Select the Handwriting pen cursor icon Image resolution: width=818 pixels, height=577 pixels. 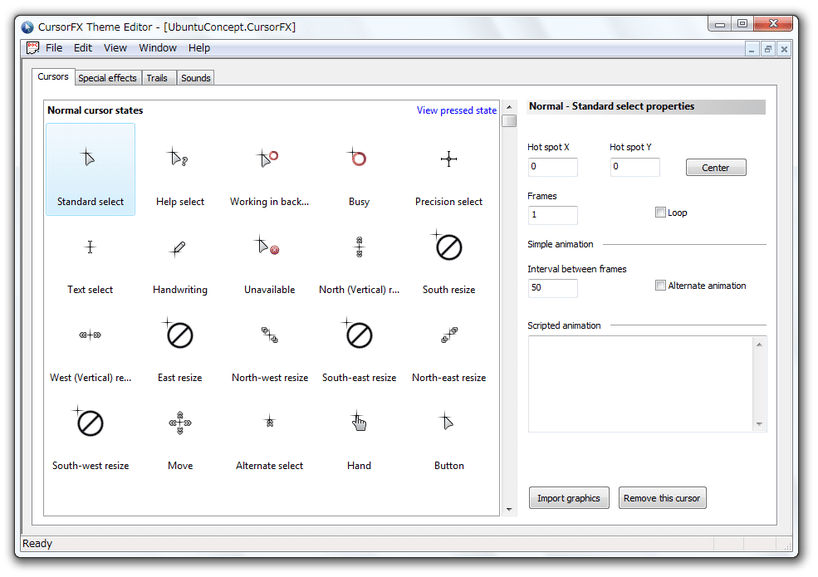(x=178, y=248)
